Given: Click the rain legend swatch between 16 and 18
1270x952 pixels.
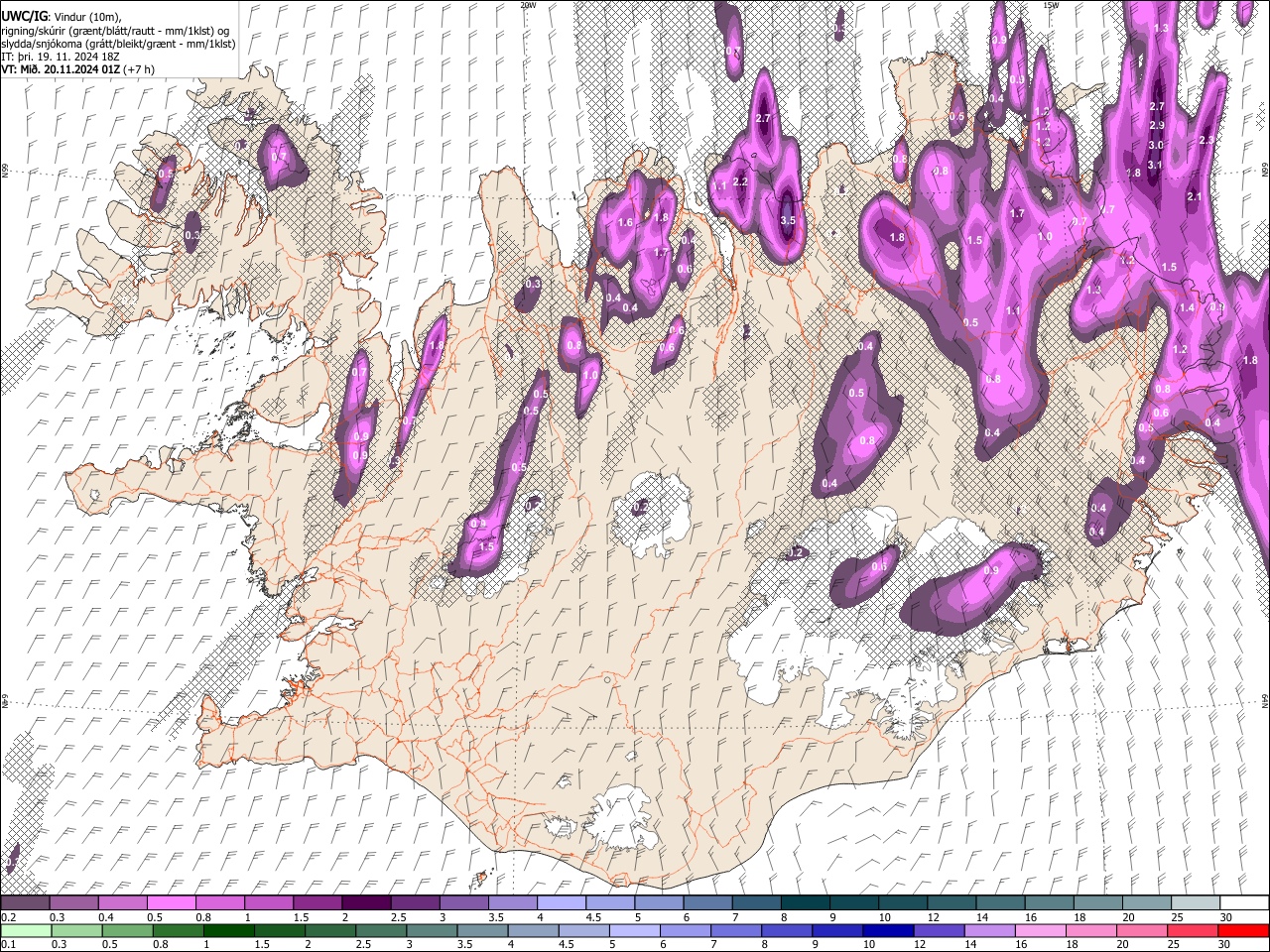Looking at the screenshot, I should click(1043, 930).
